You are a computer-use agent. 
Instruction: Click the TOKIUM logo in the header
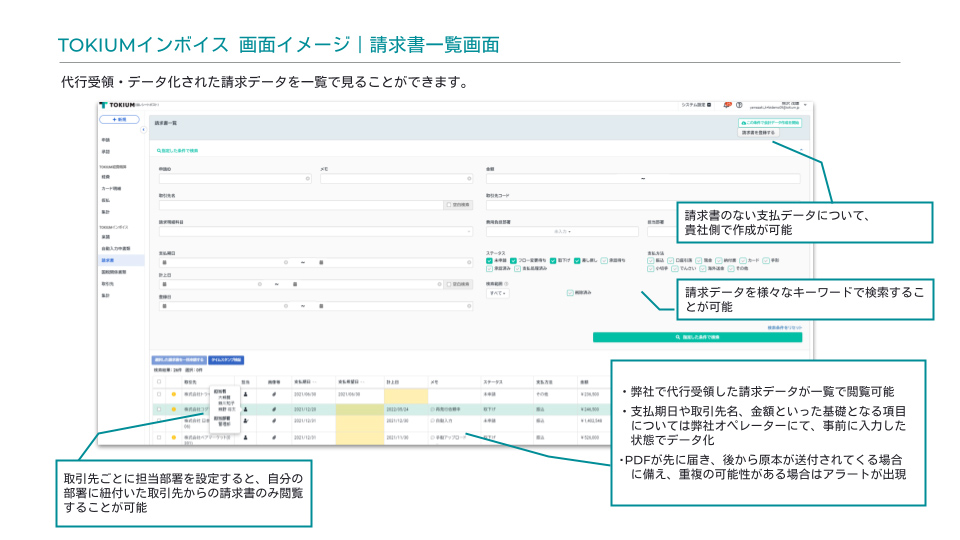(x=118, y=105)
